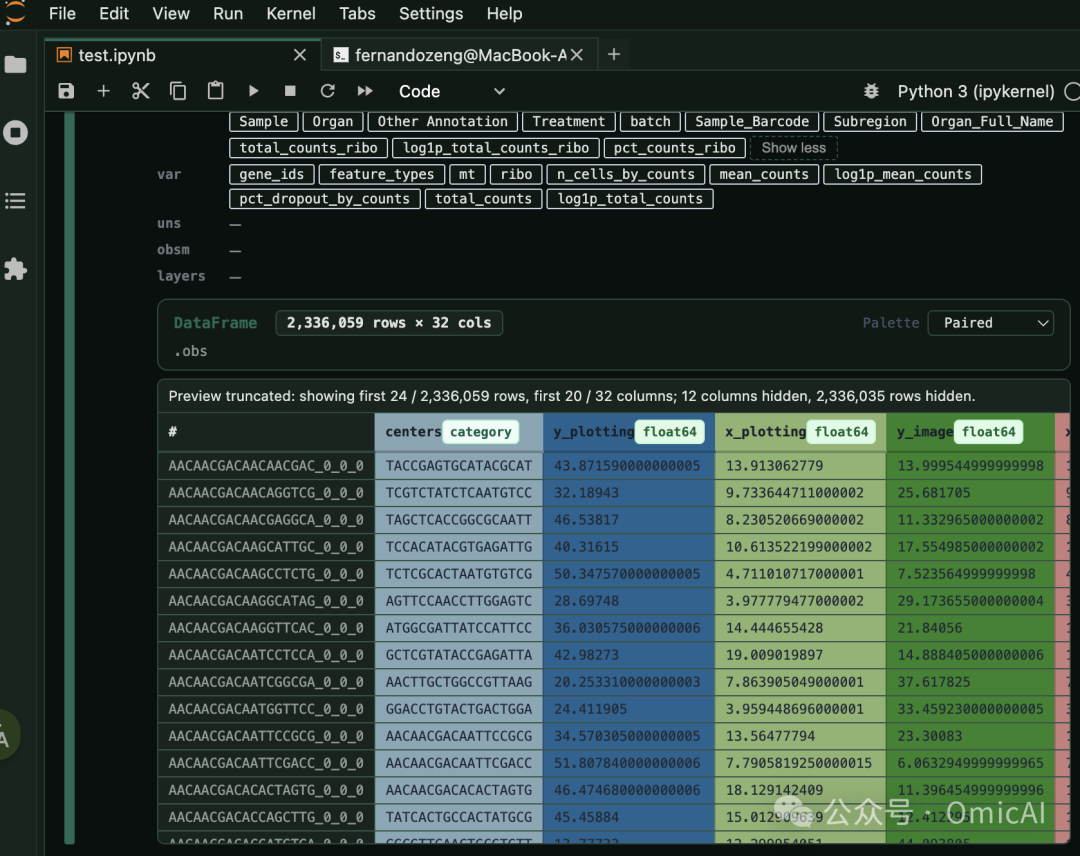The image size is (1080, 856).
Task: Click the Show less button
Action: pyautogui.click(x=793, y=148)
